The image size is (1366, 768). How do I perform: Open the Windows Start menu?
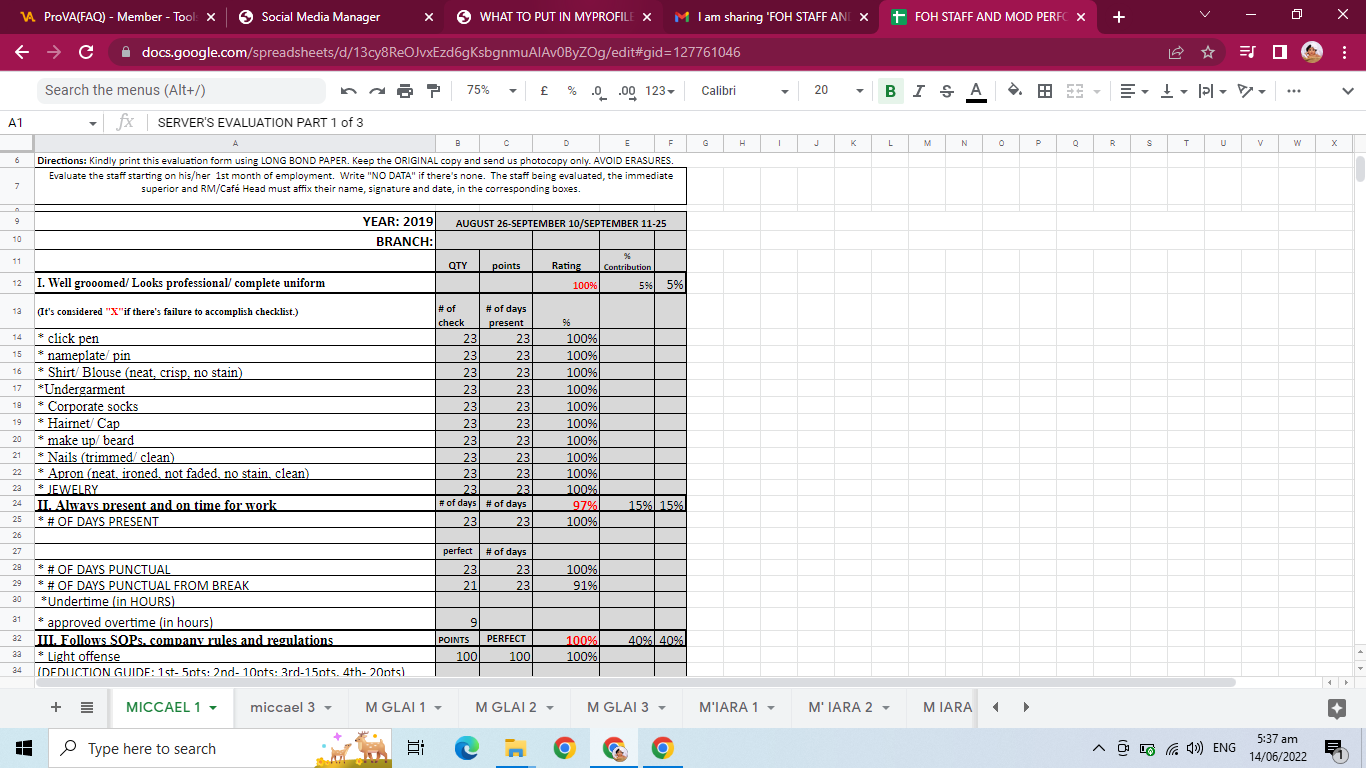pos(24,748)
